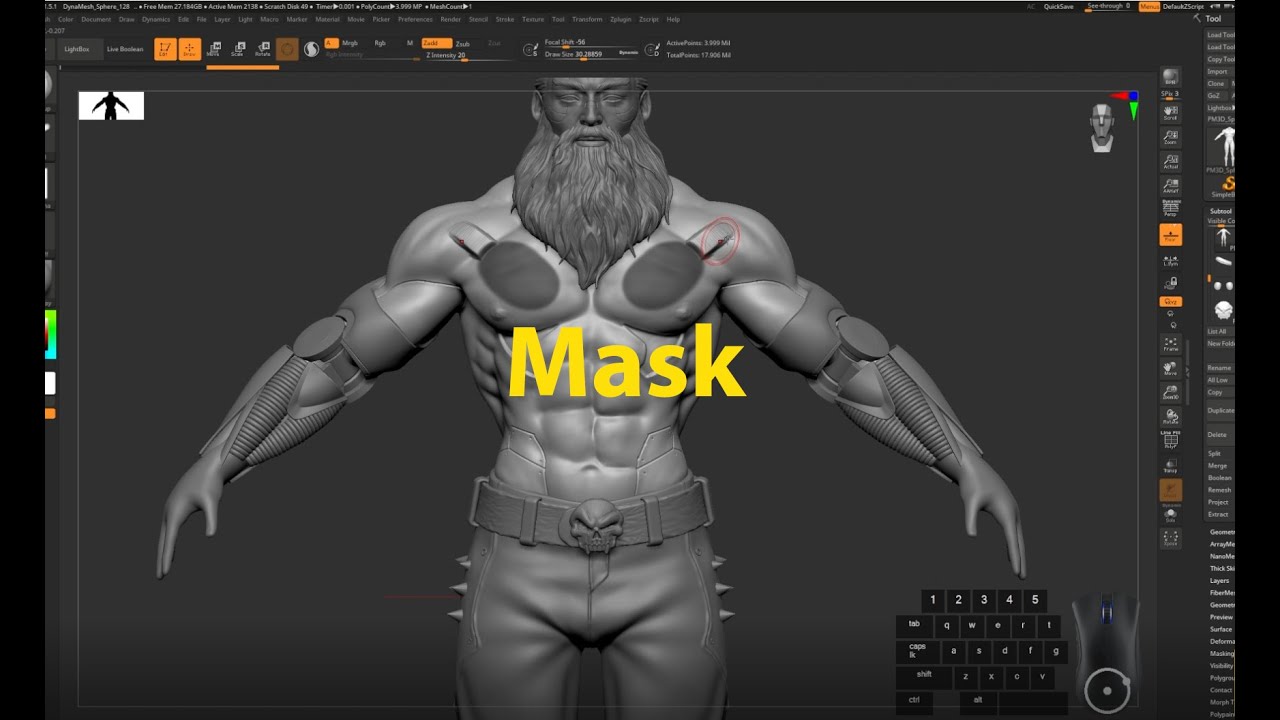Open the Document menu
The height and width of the screenshot is (720, 1280).
click(x=96, y=19)
